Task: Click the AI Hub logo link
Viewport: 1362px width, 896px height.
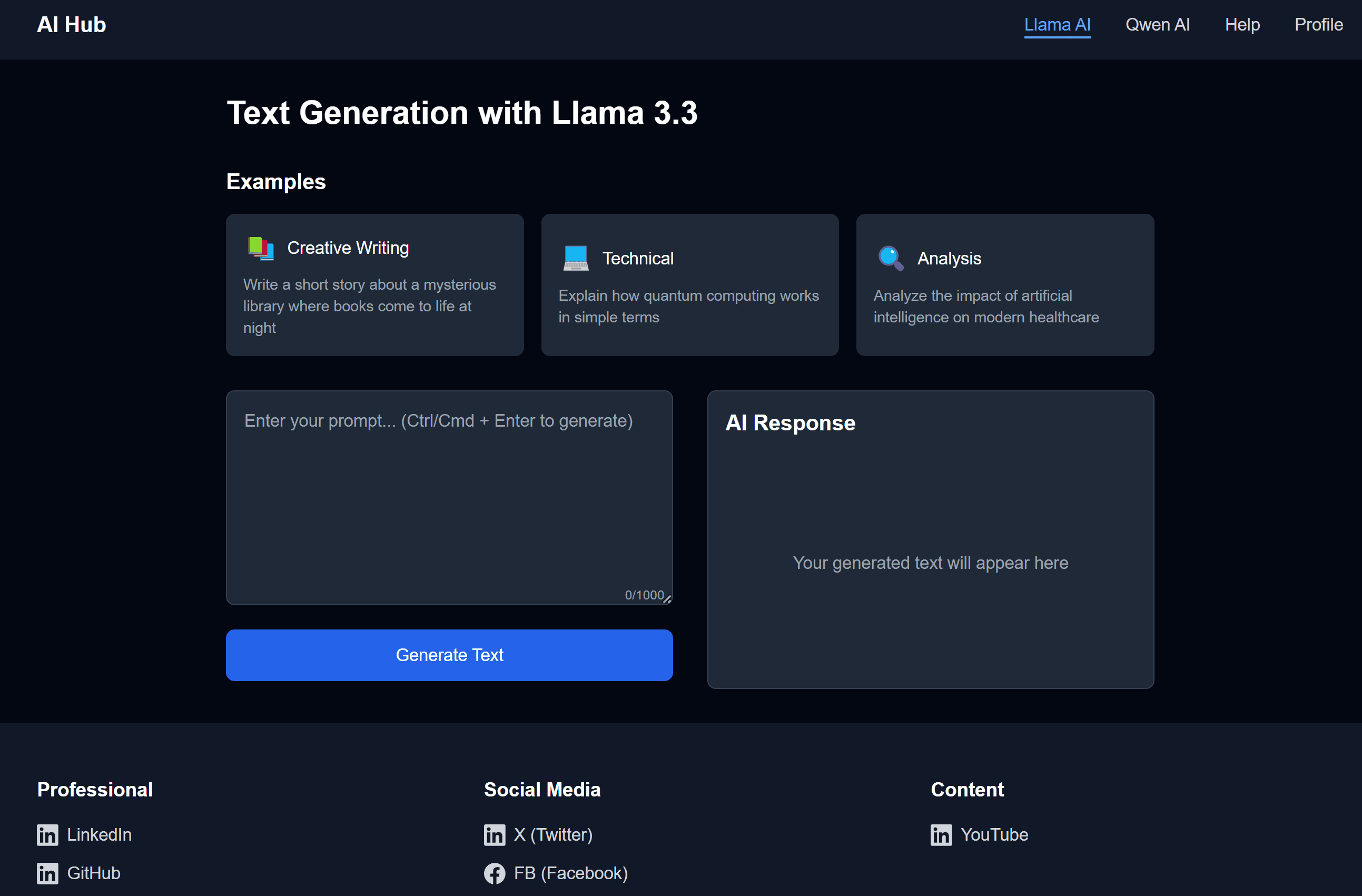Action: click(x=72, y=25)
